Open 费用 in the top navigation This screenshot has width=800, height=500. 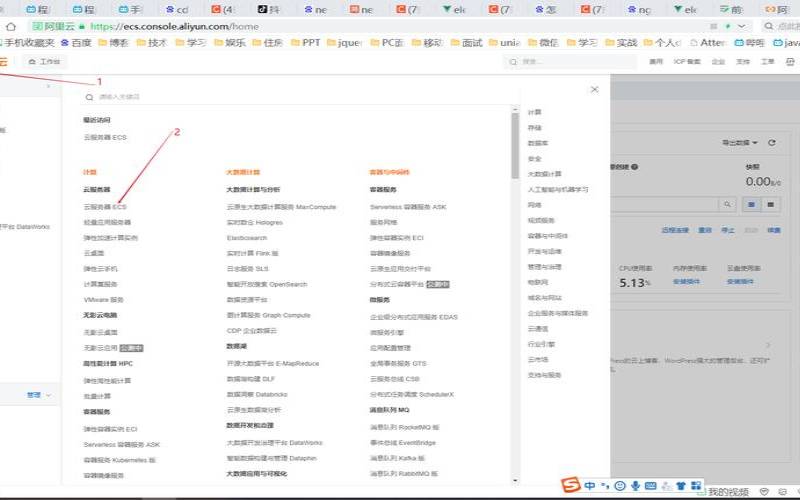(x=656, y=62)
